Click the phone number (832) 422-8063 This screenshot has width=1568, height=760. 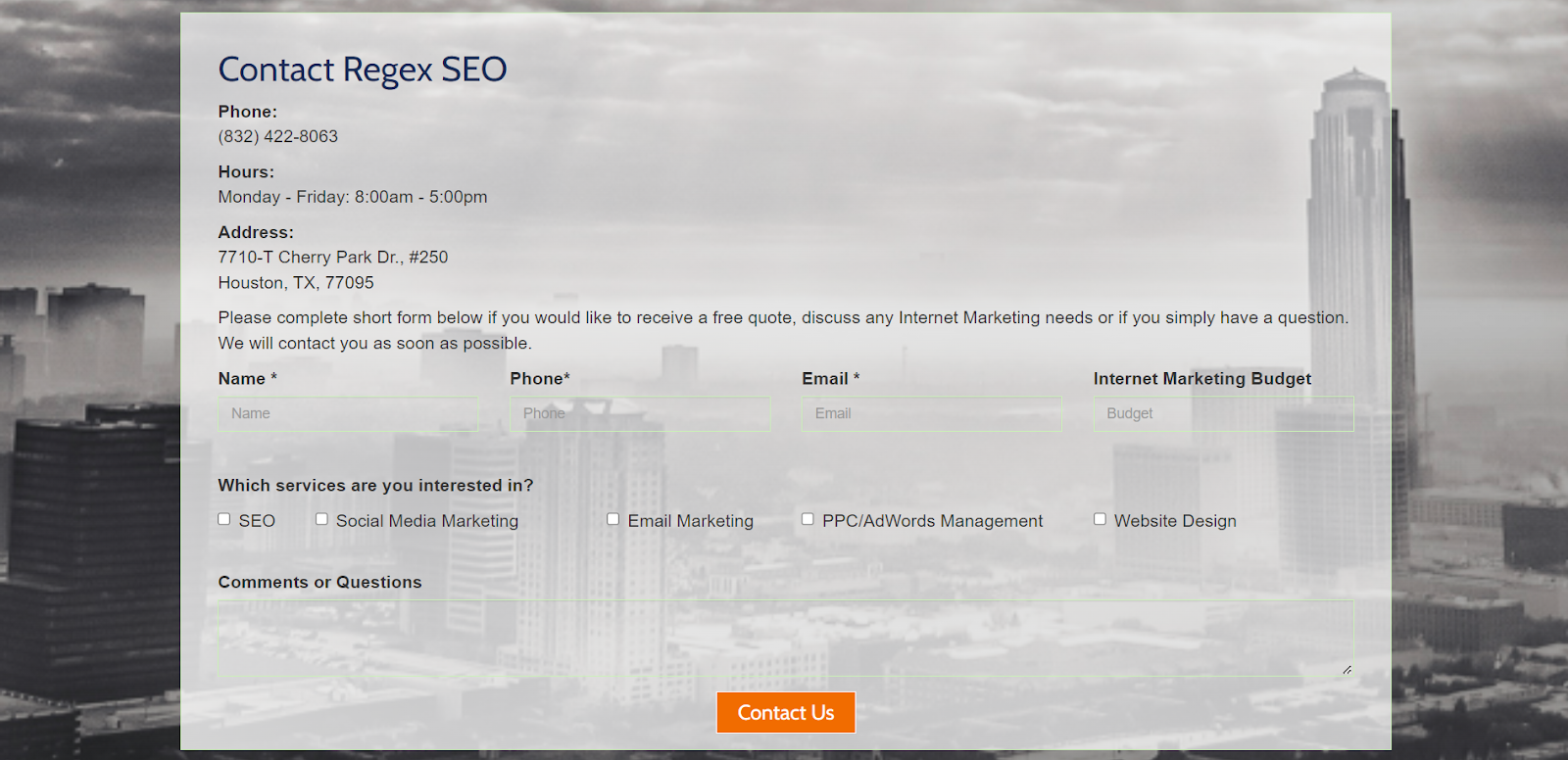278,137
